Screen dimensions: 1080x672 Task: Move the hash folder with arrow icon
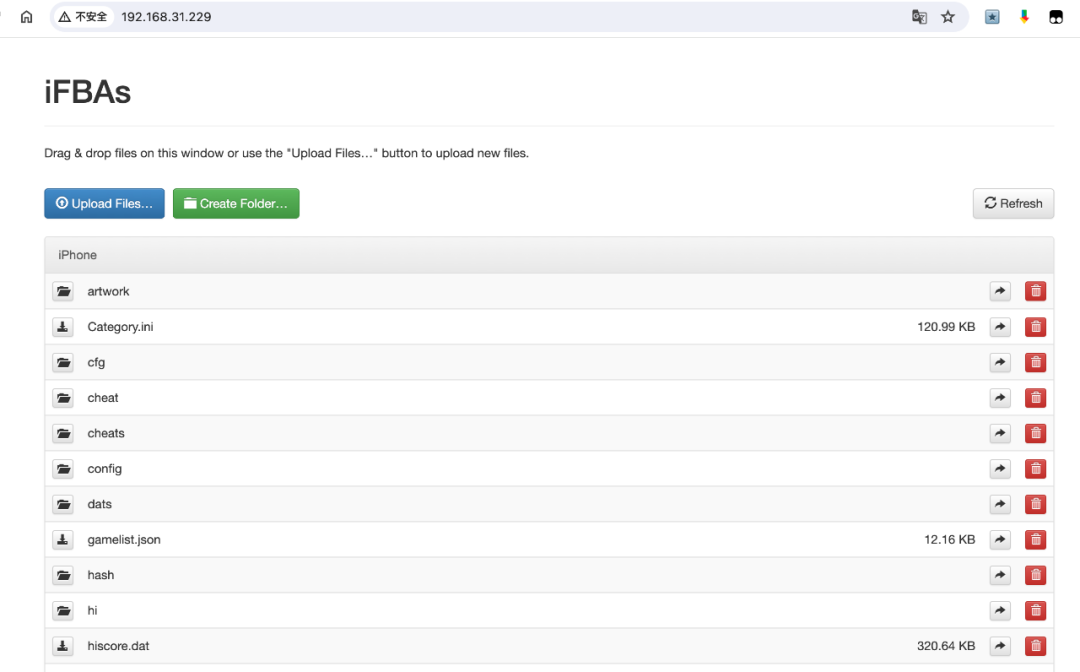pos(1000,575)
